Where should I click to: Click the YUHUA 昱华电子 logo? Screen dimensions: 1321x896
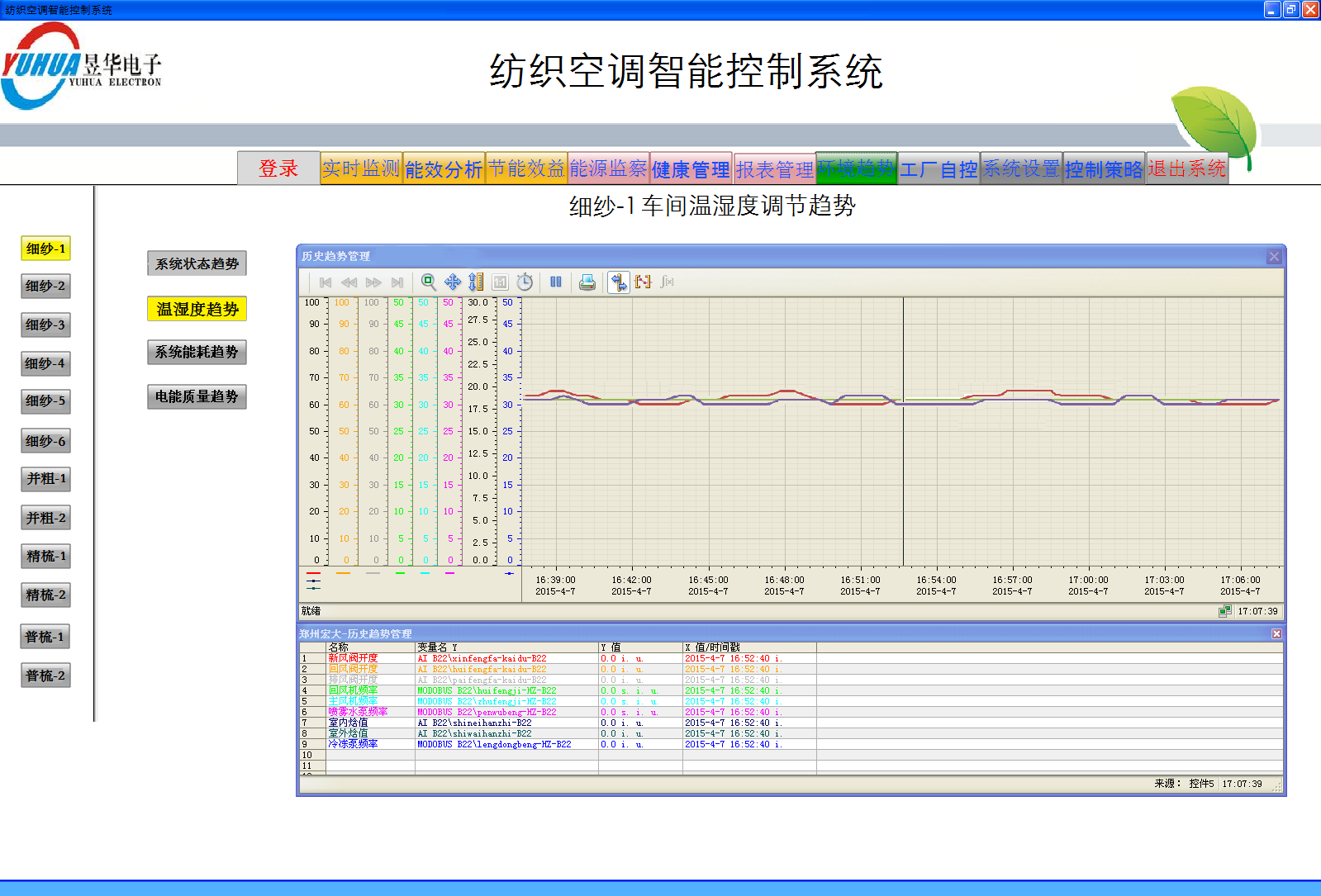(x=81, y=68)
